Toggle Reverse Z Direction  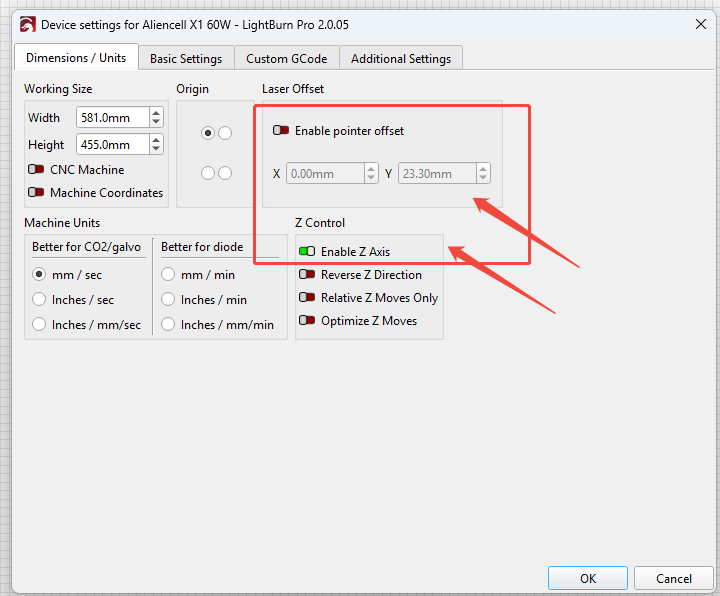(x=307, y=275)
